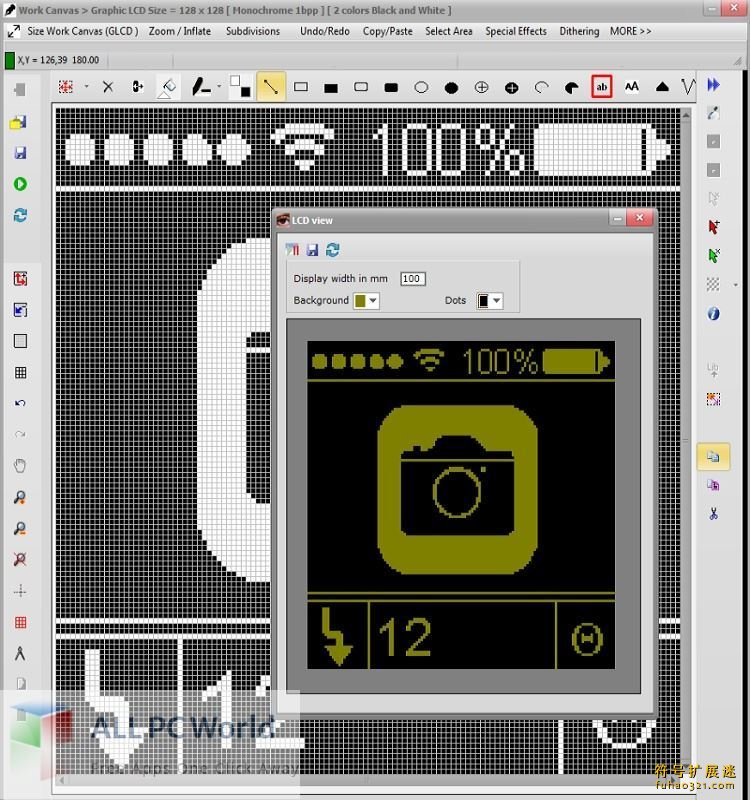Image resolution: width=750 pixels, height=800 pixels.
Task: Open the Dithering menu
Action: [579, 31]
